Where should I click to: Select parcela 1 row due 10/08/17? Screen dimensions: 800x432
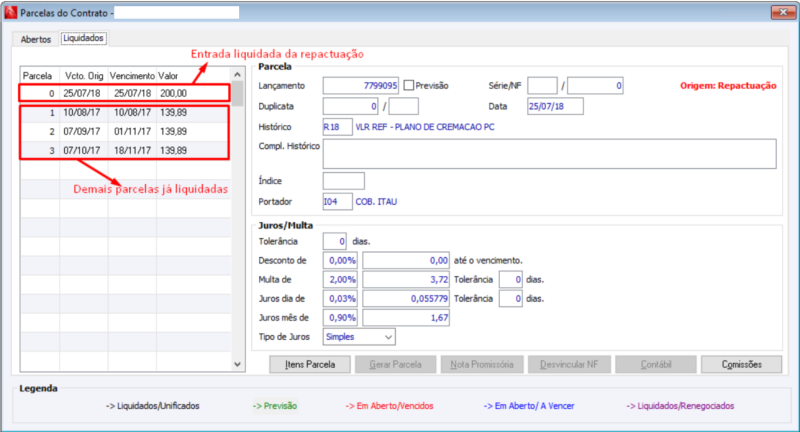(126, 112)
